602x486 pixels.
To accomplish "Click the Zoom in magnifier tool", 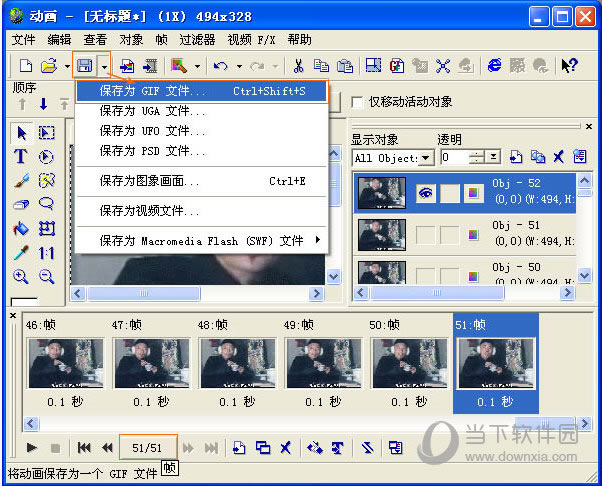I will click(x=21, y=276).
